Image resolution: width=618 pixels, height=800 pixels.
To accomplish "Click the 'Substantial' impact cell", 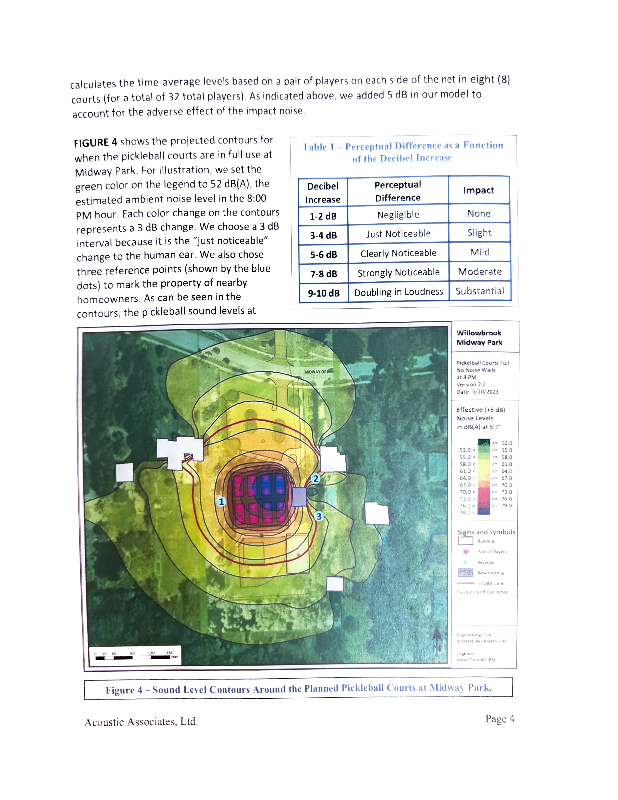I will (x=480, y=291).
